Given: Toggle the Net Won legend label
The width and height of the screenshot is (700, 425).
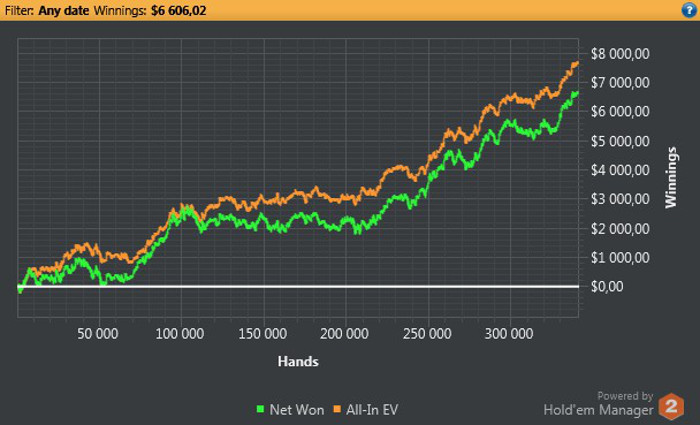Looking at the screenshot, I should 291,409.
